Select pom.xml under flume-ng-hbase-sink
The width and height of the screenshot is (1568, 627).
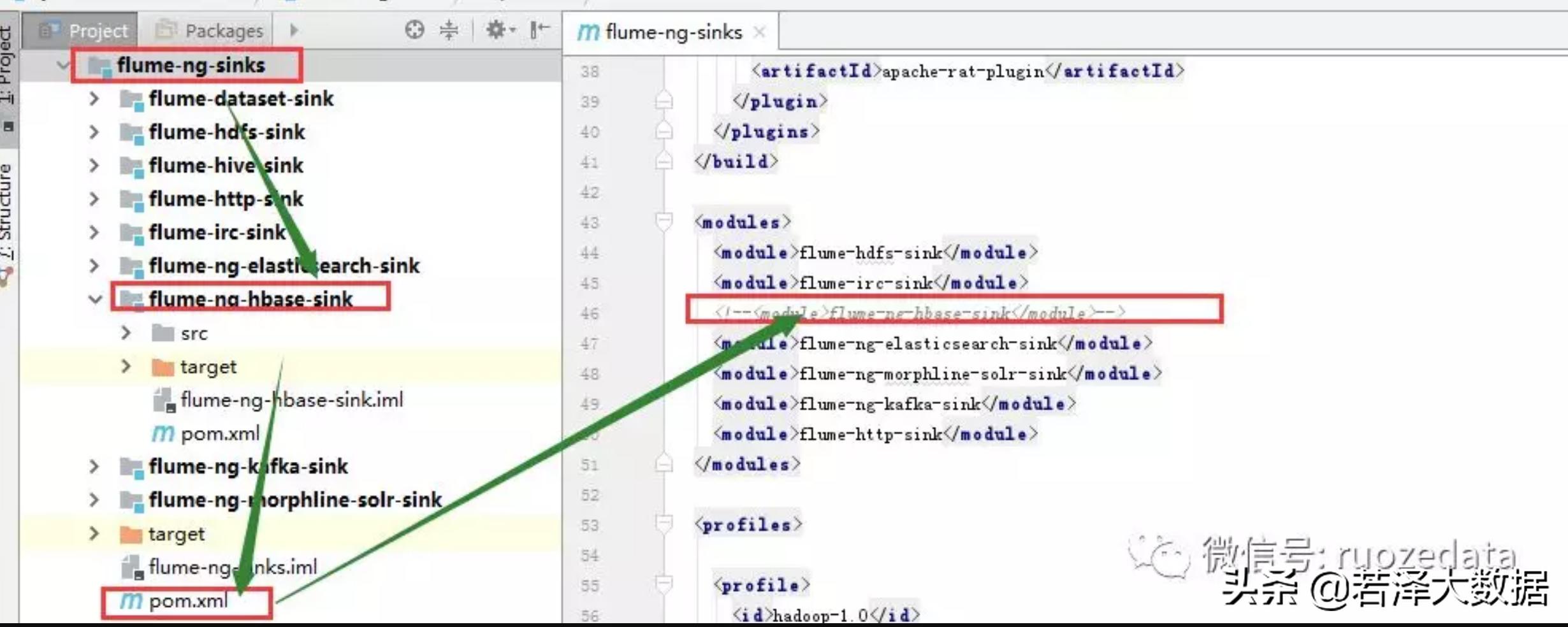[220, 433]
